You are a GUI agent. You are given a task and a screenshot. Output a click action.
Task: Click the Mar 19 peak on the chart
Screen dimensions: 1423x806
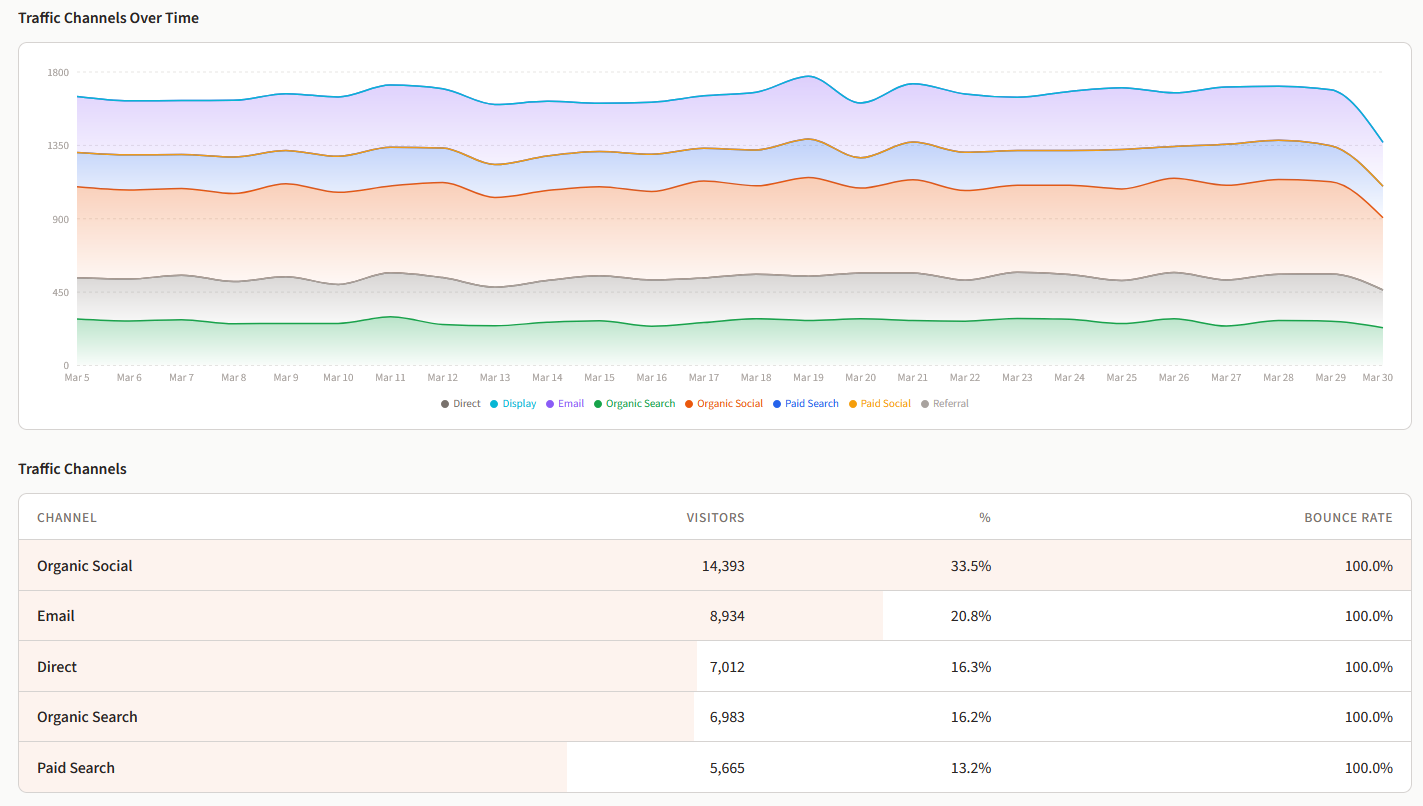click(x=808, y=77)
